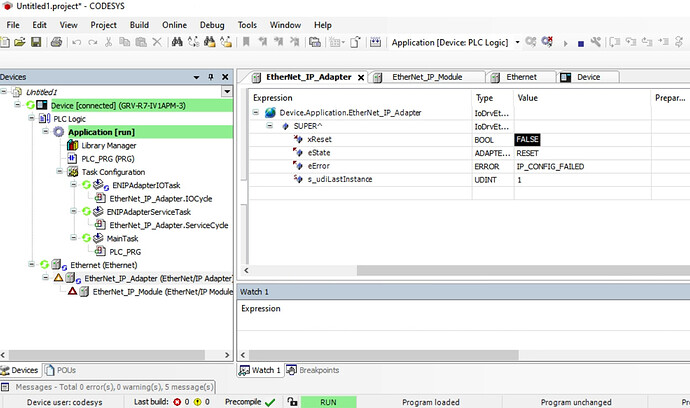This screenshot has width=690, height=408.
Task: Cut selection with the scissors icon
Action: 108,42
